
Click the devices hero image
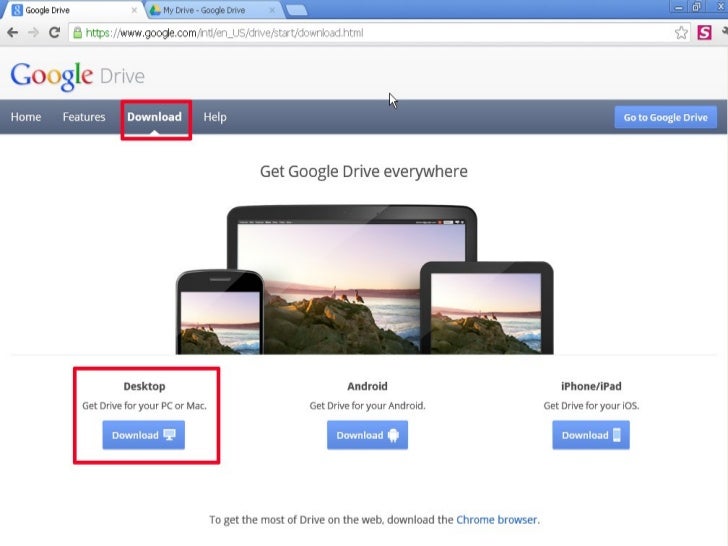[364, 280]
